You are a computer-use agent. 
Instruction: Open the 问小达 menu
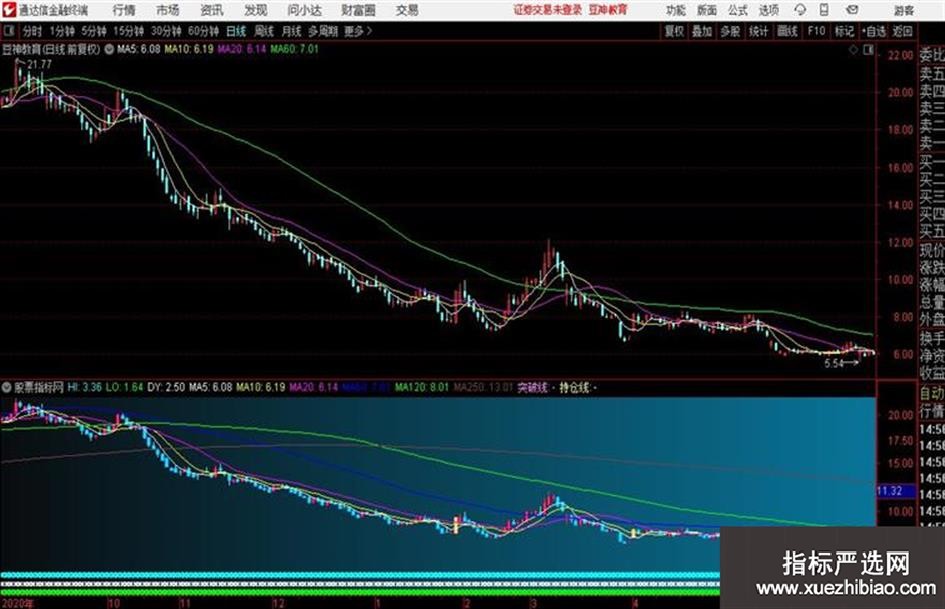(x=304, y=10)
